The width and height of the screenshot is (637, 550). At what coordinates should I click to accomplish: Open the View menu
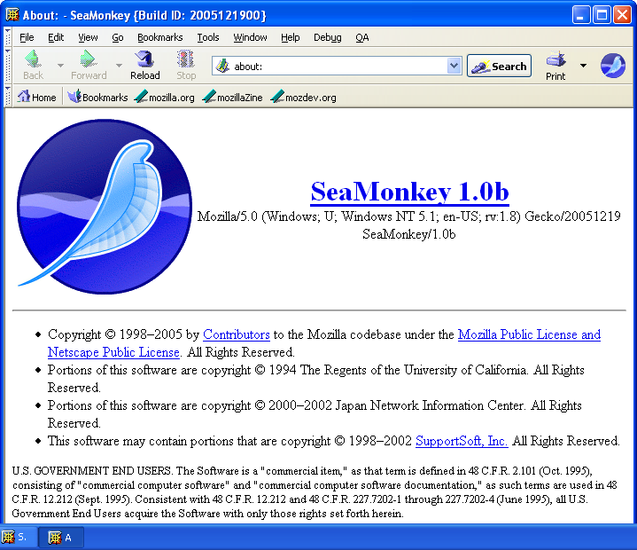click(88, 37)
